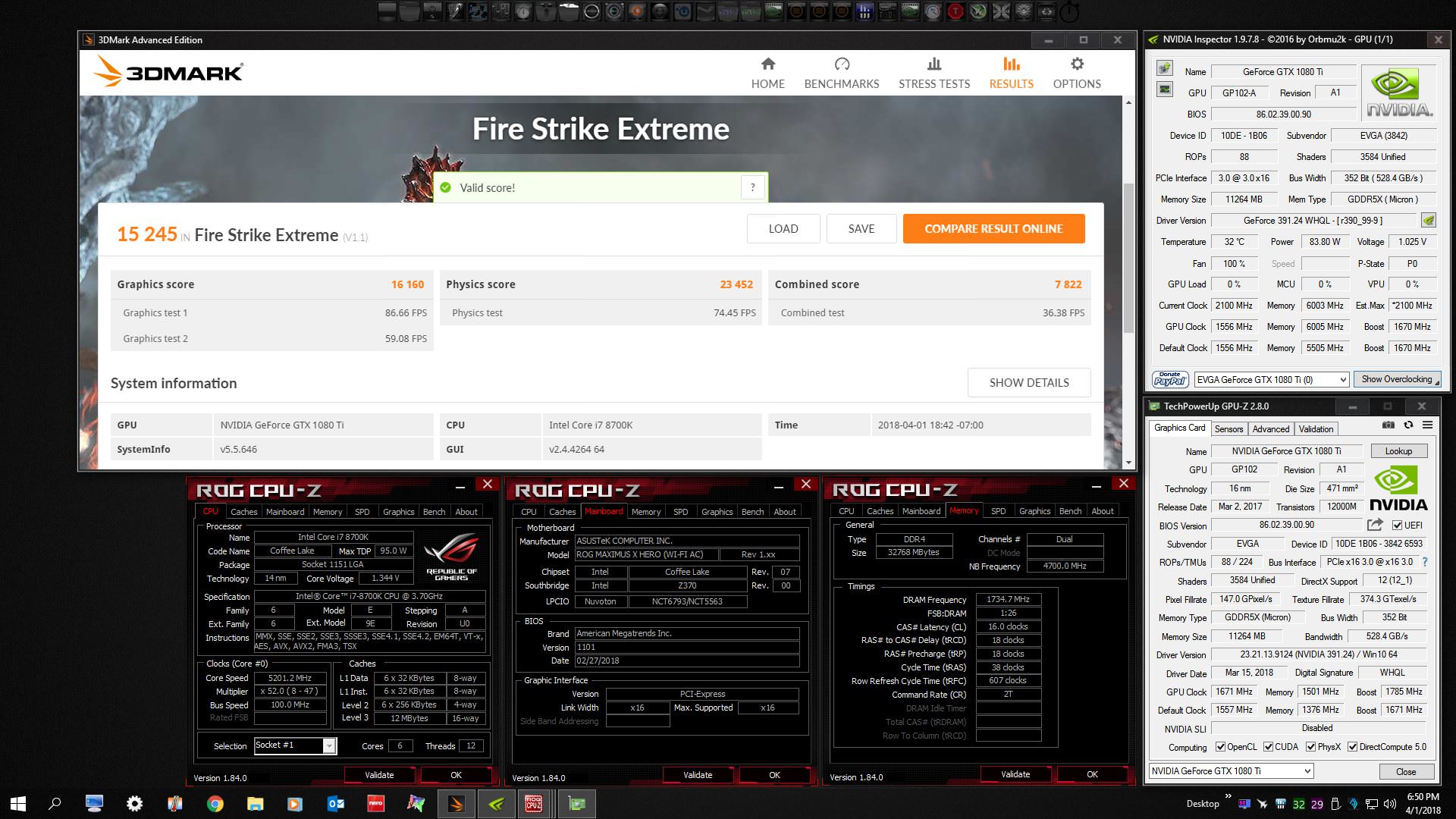The image size is (1456, 819).
Task: Switch to the RESULTS tab in 3DMark
Action: [x=1011, y=74]
